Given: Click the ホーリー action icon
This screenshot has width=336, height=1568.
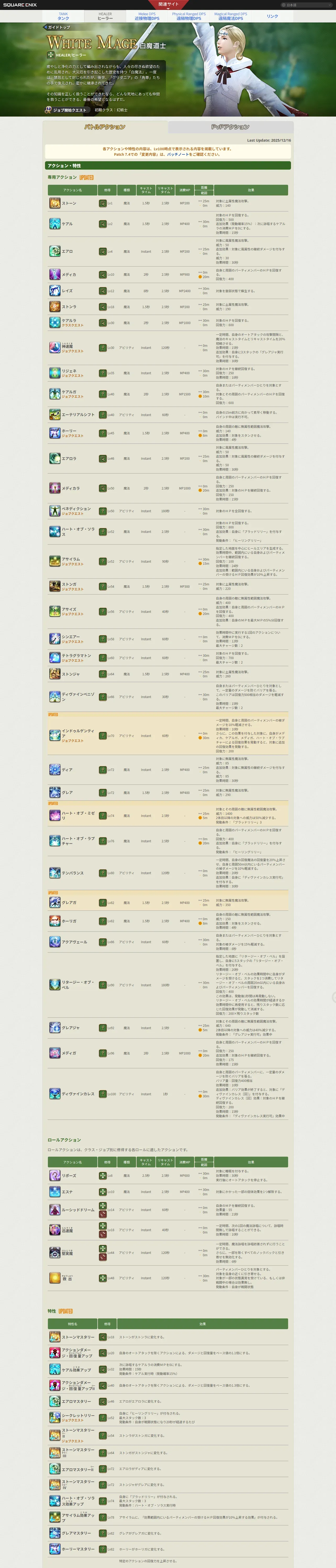Looking at the screenshot, I should tap(55, 433).
